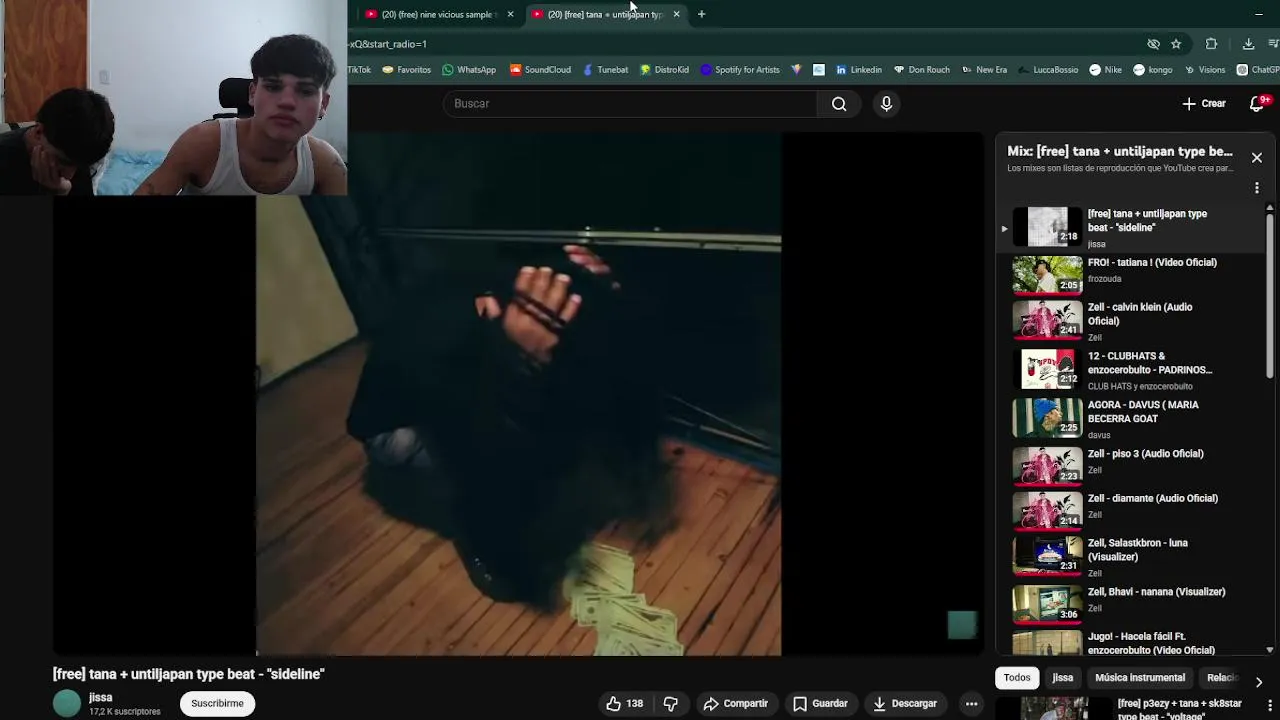Open the SoundCloud bookmark
This screenshot has width=1280, height=720.
coord(540,70)
